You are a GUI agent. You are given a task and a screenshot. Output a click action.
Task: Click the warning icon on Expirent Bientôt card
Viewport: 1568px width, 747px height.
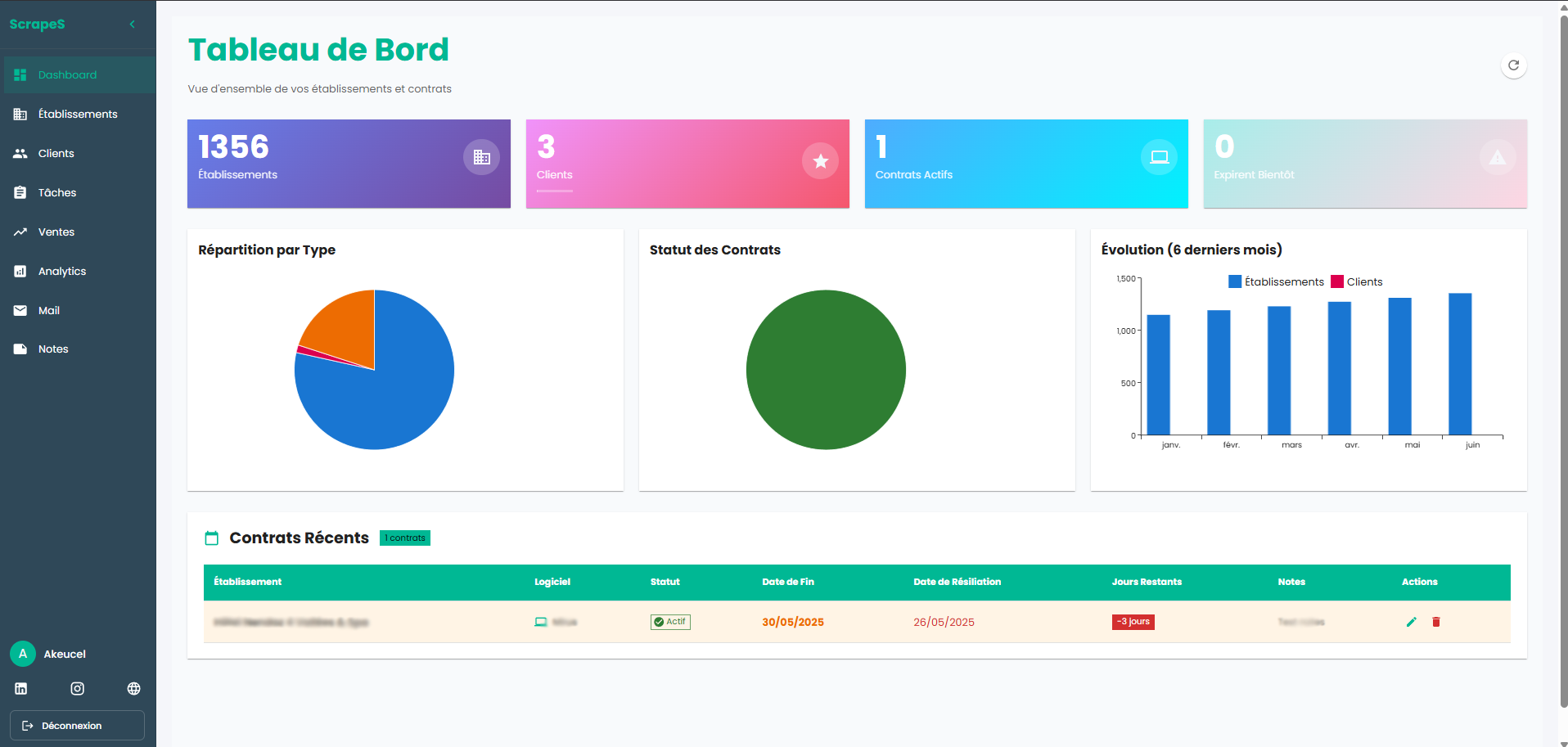(x=1497, y=157)
